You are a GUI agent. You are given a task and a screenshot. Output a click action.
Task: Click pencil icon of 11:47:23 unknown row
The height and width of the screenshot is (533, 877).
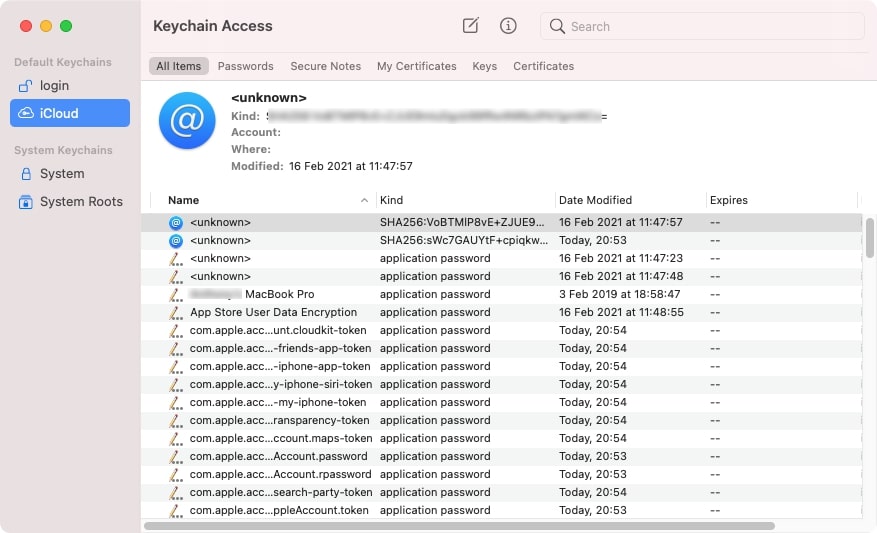tap(176, 258)
